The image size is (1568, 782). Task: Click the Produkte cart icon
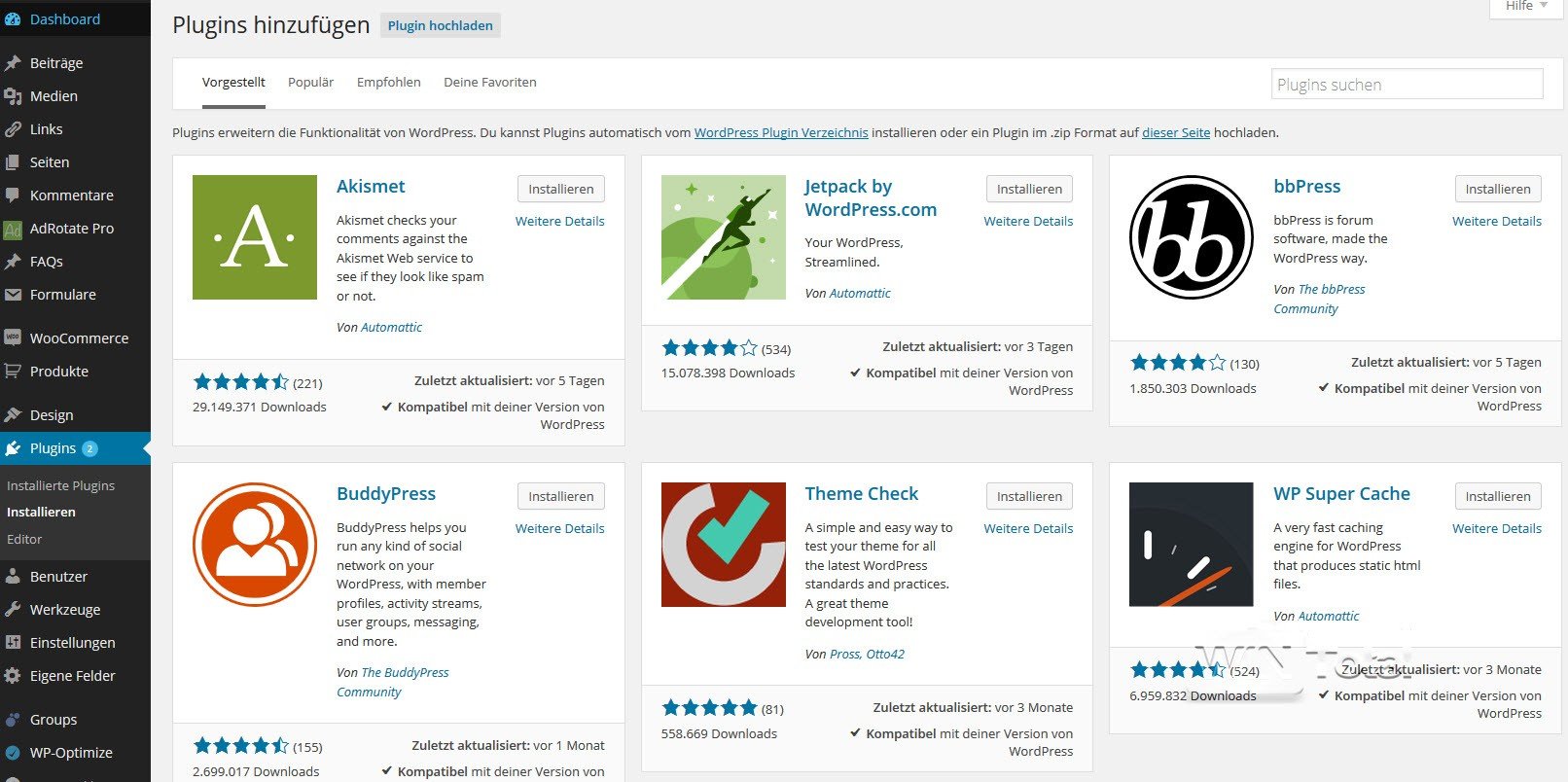[13, 372]
